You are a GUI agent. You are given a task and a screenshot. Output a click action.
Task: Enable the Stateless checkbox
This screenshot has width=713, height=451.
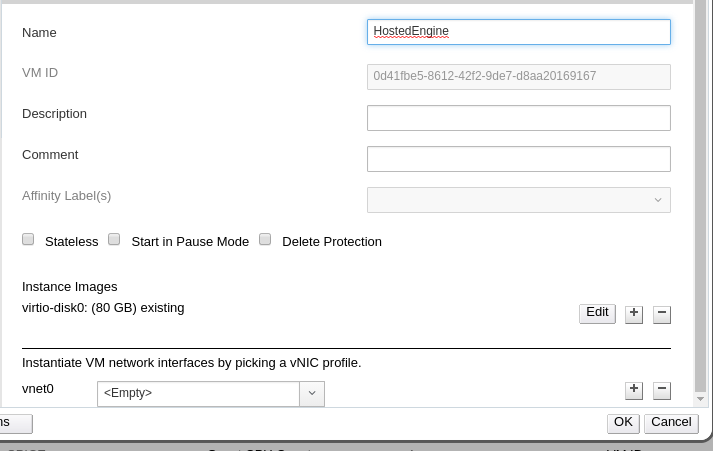click(28, 240)
